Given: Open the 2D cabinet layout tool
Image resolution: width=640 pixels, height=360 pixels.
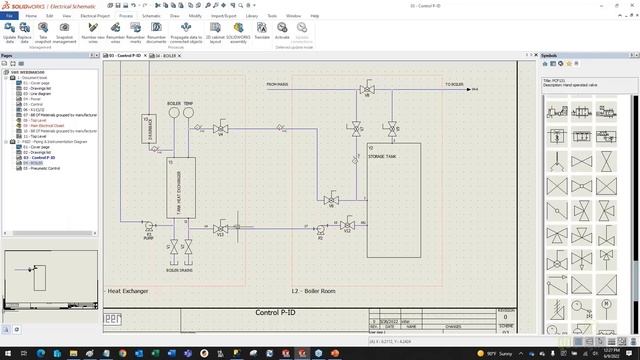Looking at the screenshot, I should click(216, 32).
